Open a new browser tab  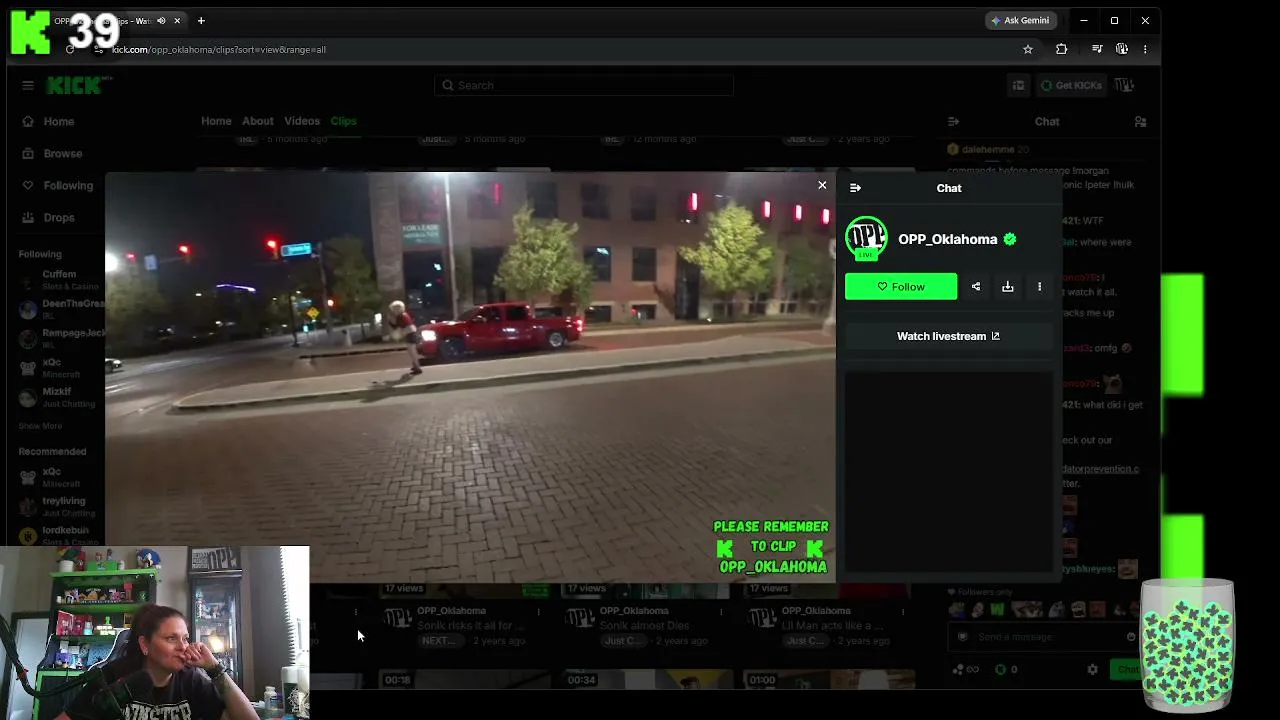click(201, 20)
